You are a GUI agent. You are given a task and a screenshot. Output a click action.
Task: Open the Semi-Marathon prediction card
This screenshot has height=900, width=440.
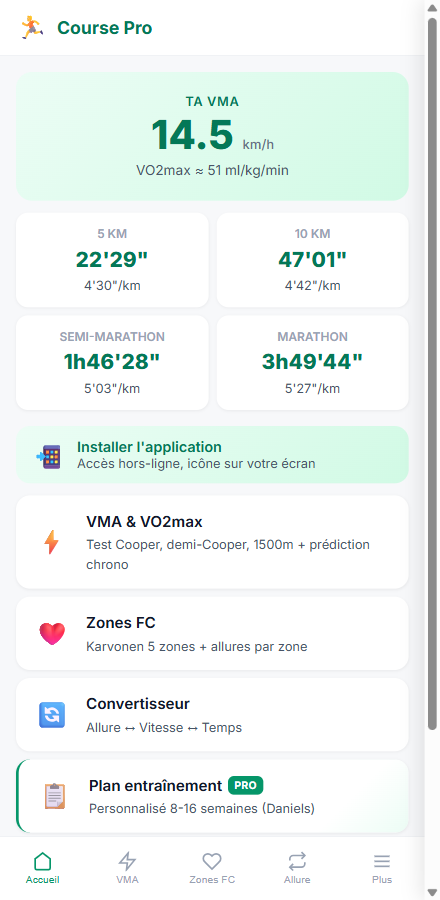pyautogui.click(x=112, y=363)
